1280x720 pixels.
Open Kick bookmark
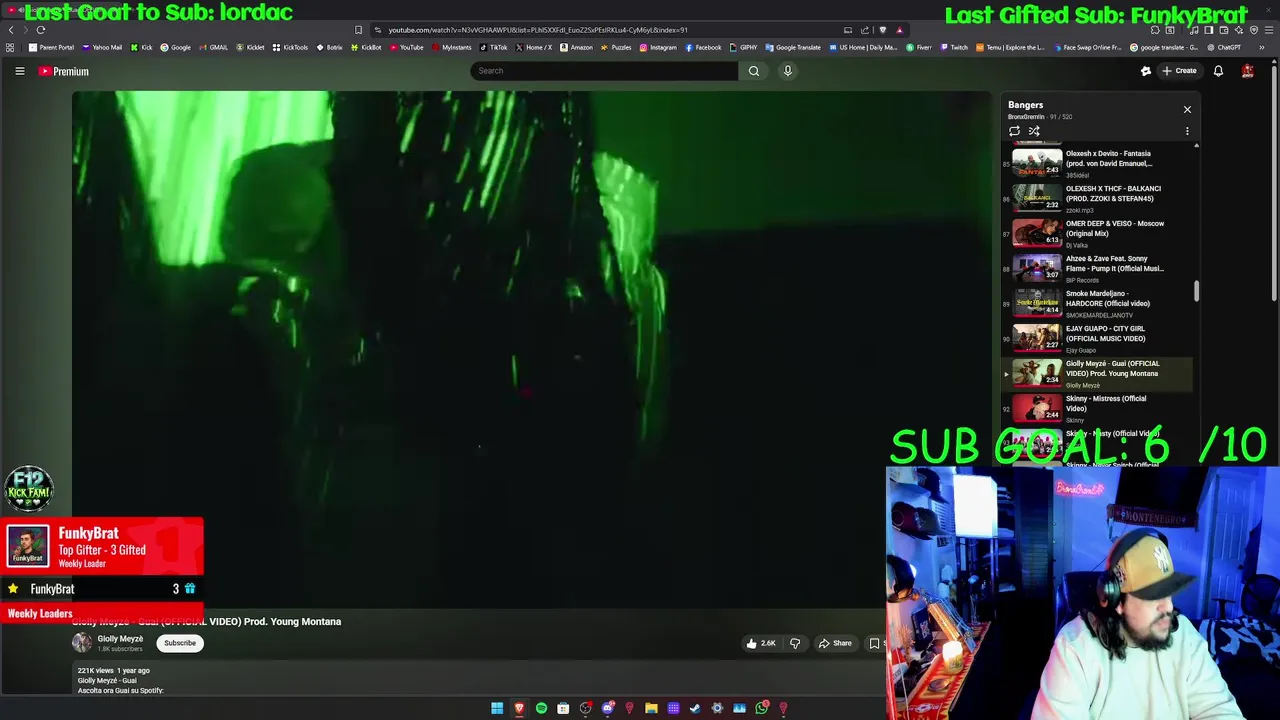141,47
